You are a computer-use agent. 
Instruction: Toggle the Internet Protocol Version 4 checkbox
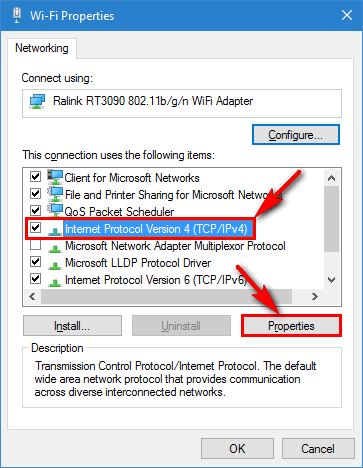click(35, 228)
